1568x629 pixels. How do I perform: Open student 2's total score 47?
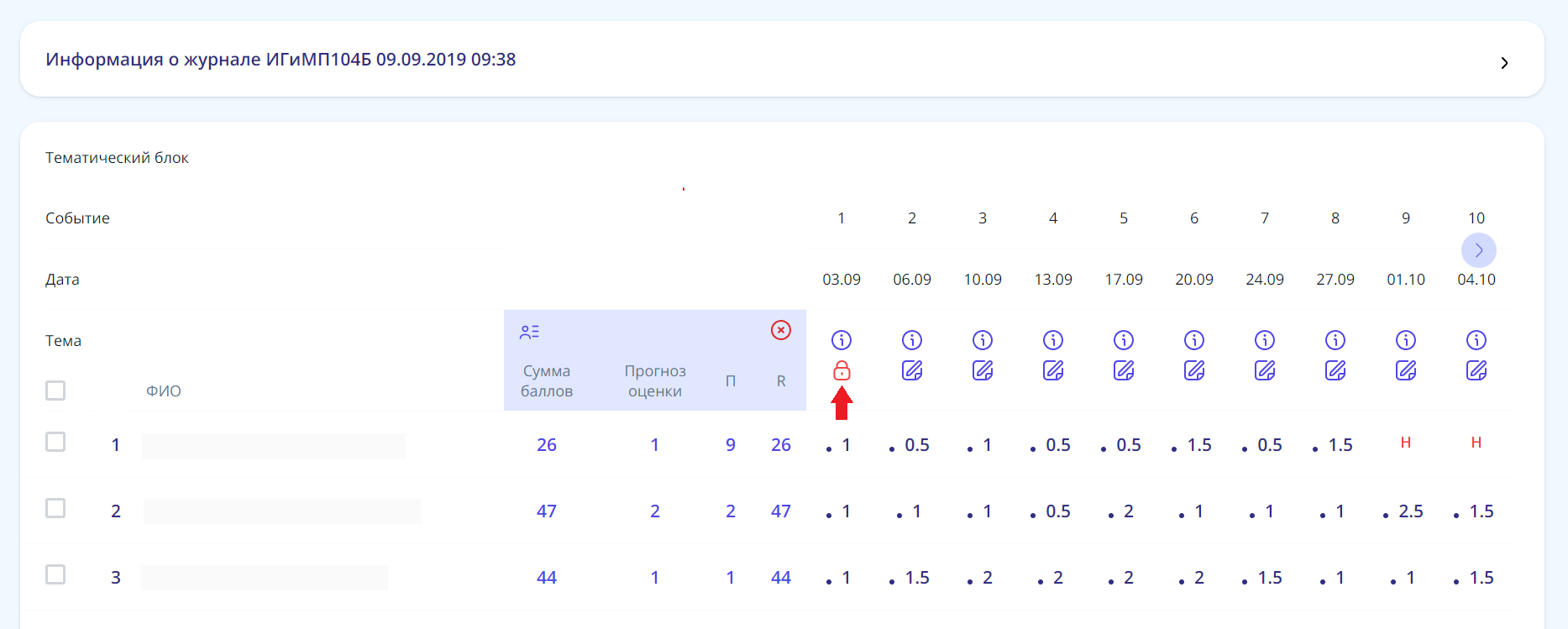547,511
